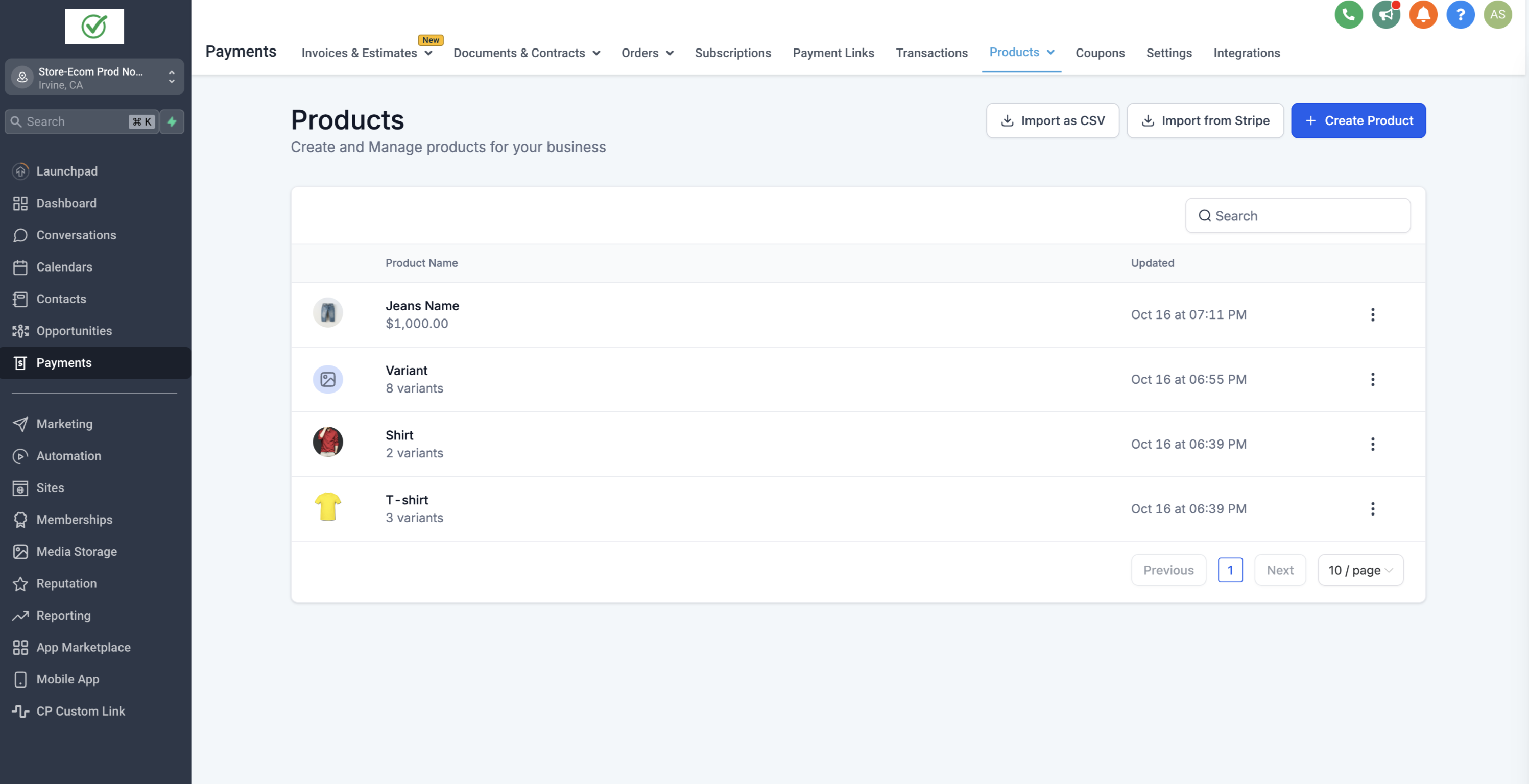Click the products table Search field
The width and height of the screenshot is (1529, 784).
pos(1298,216)
